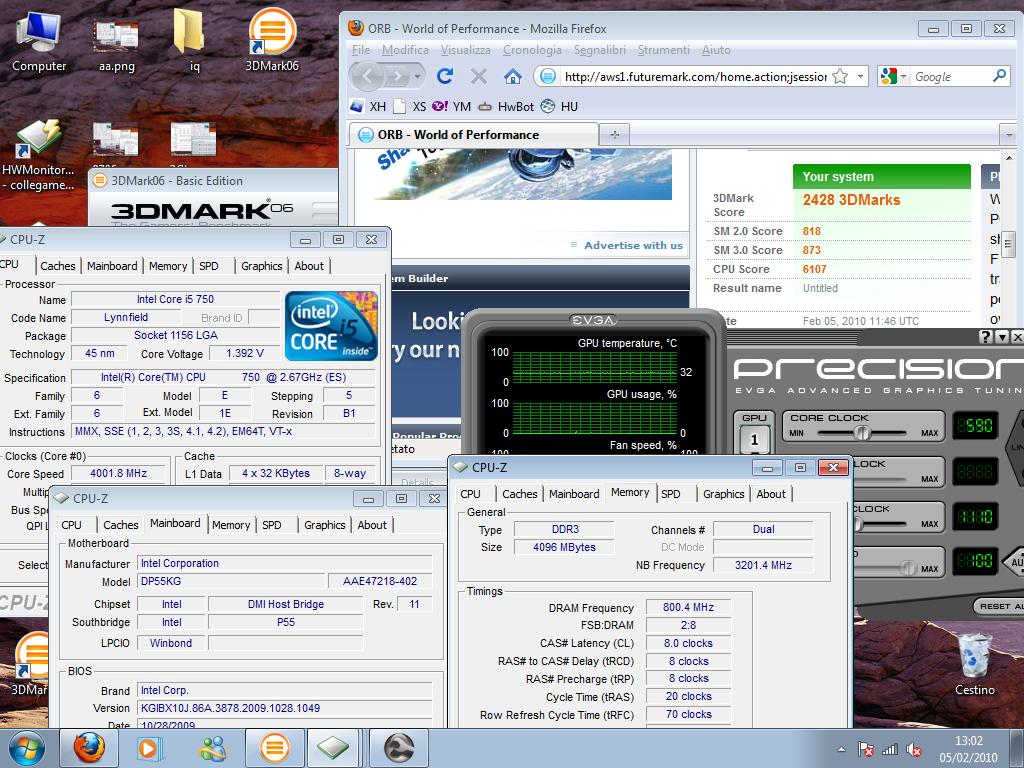The width and height of the screenshot is (1024, 768).
Task: Open search engine selector dropdown
Action: point(904,76)
